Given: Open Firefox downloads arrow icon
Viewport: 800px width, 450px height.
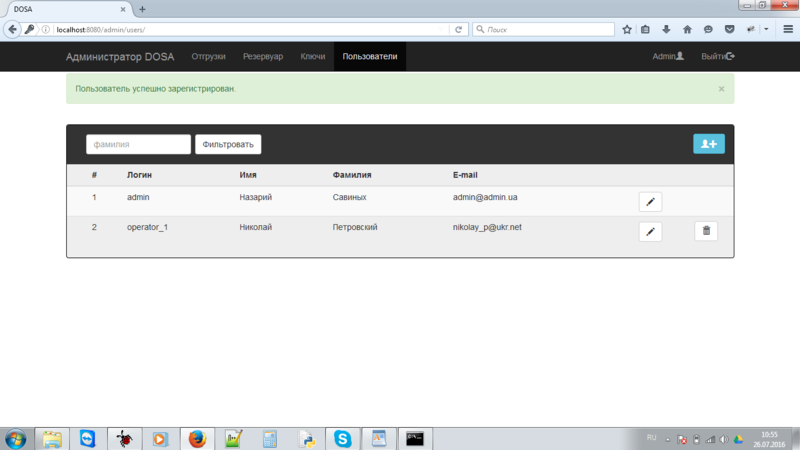Looking at the screenshot, I should 666,29.
